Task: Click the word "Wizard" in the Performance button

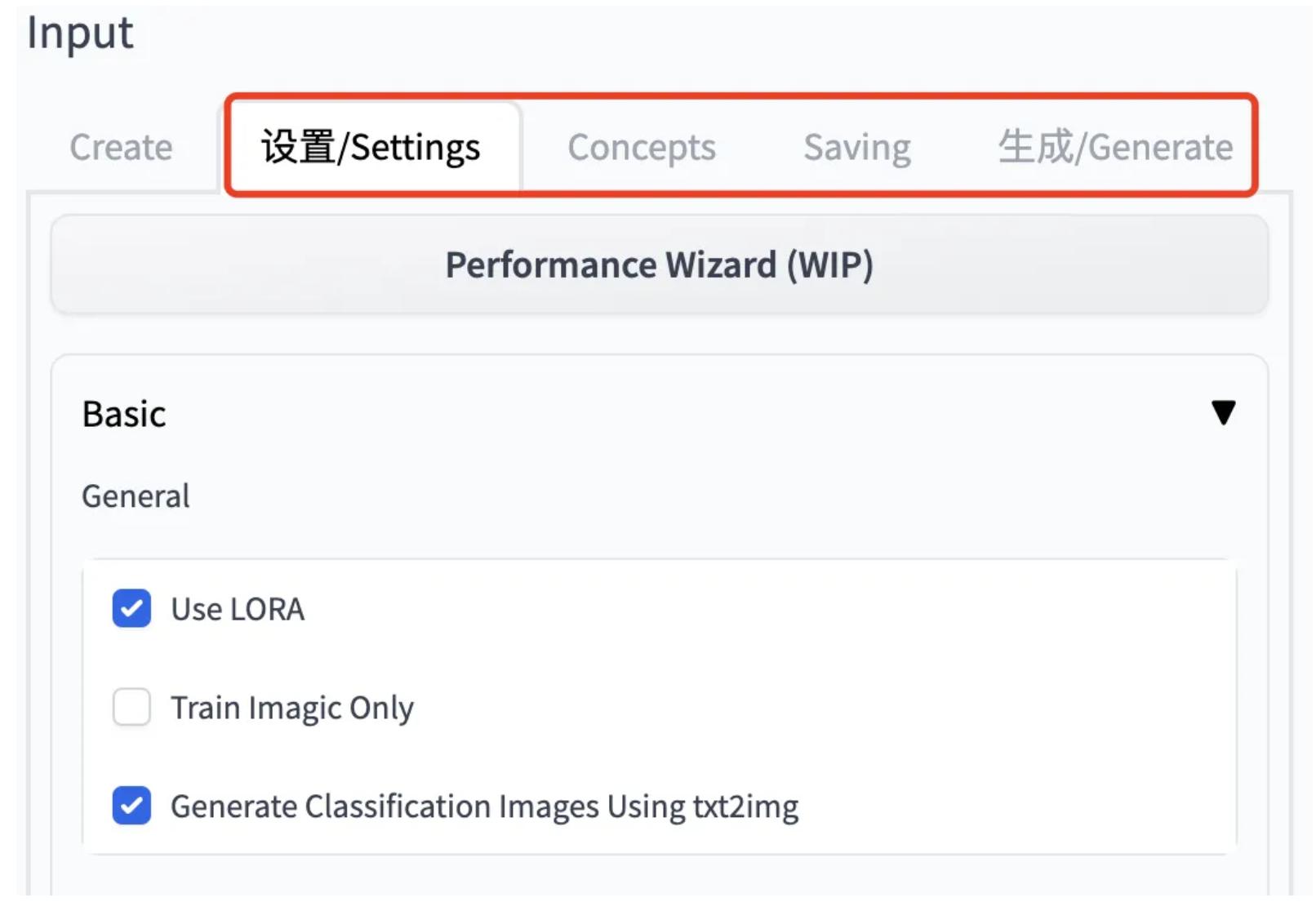Action: [x=721, y=265]
